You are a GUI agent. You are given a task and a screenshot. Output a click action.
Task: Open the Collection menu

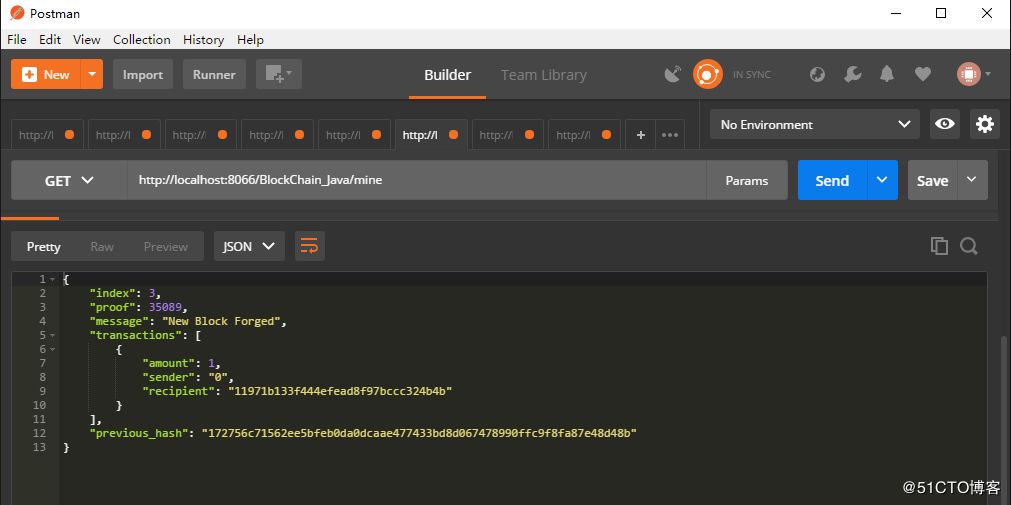coord(141,39)
